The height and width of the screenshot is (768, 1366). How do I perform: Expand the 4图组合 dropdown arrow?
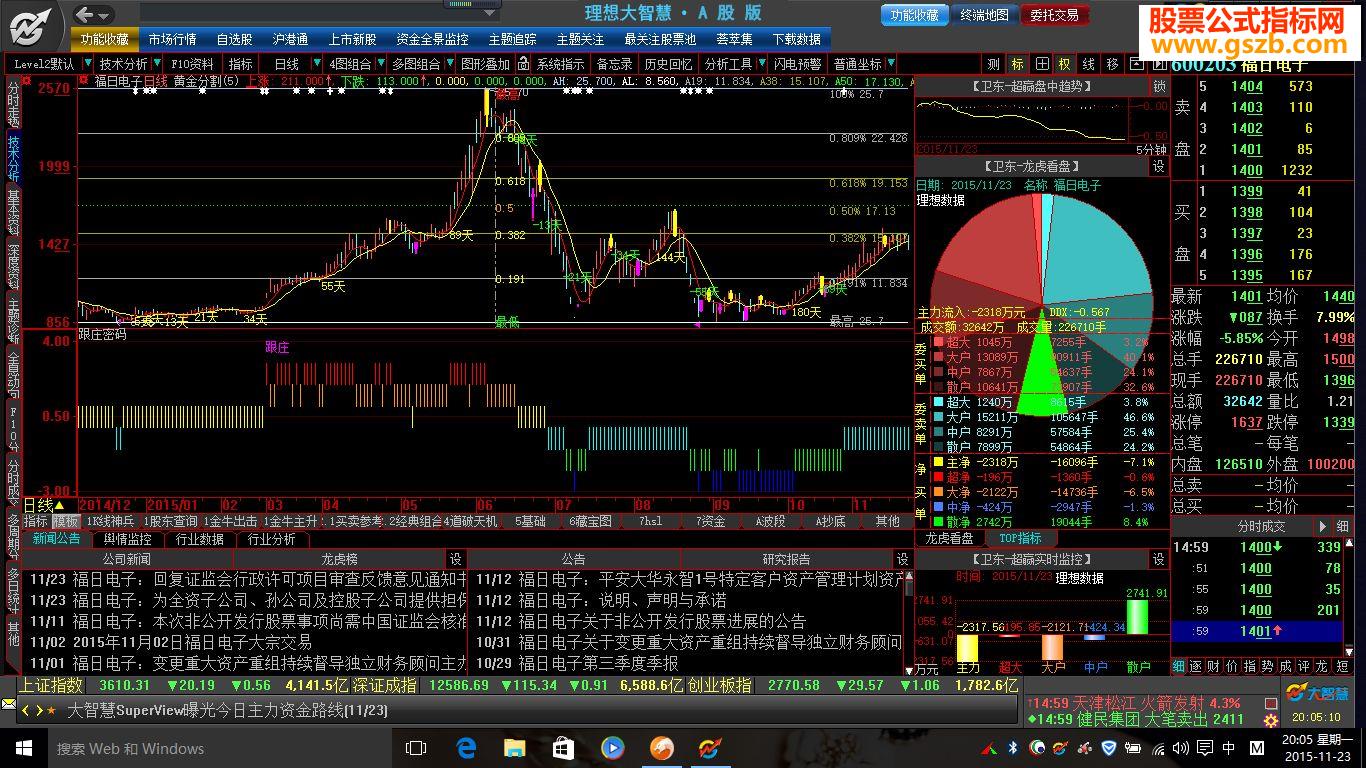tap(381, 64)
